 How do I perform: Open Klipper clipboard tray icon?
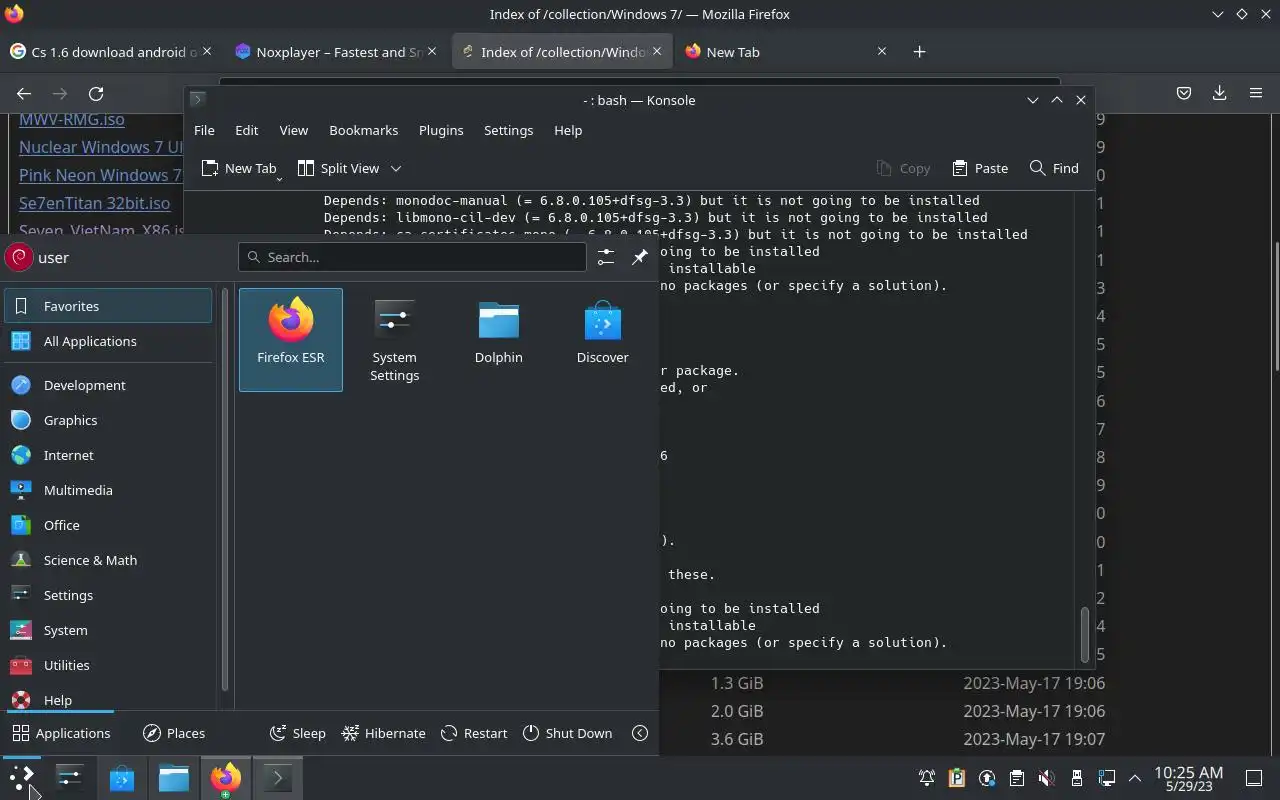(1017, 778)
